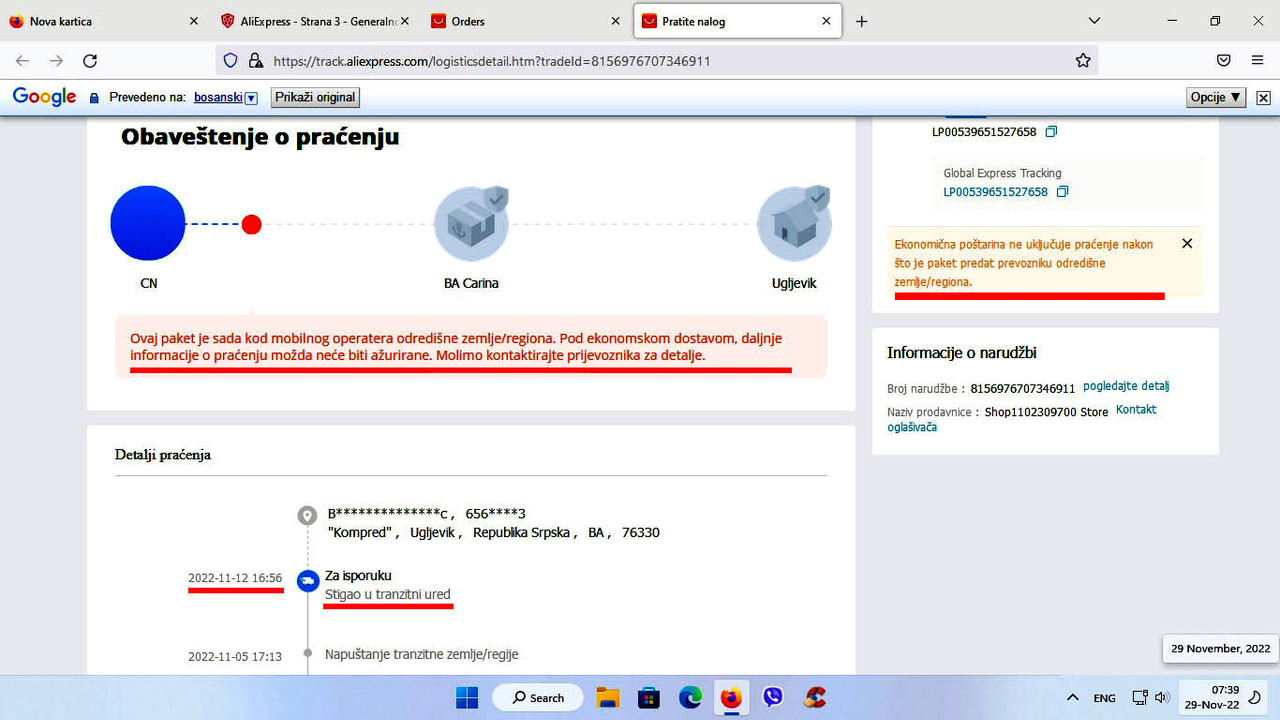
Task: Select the Stigao u tranzitni ured text
Action: (x=388, y=595)
